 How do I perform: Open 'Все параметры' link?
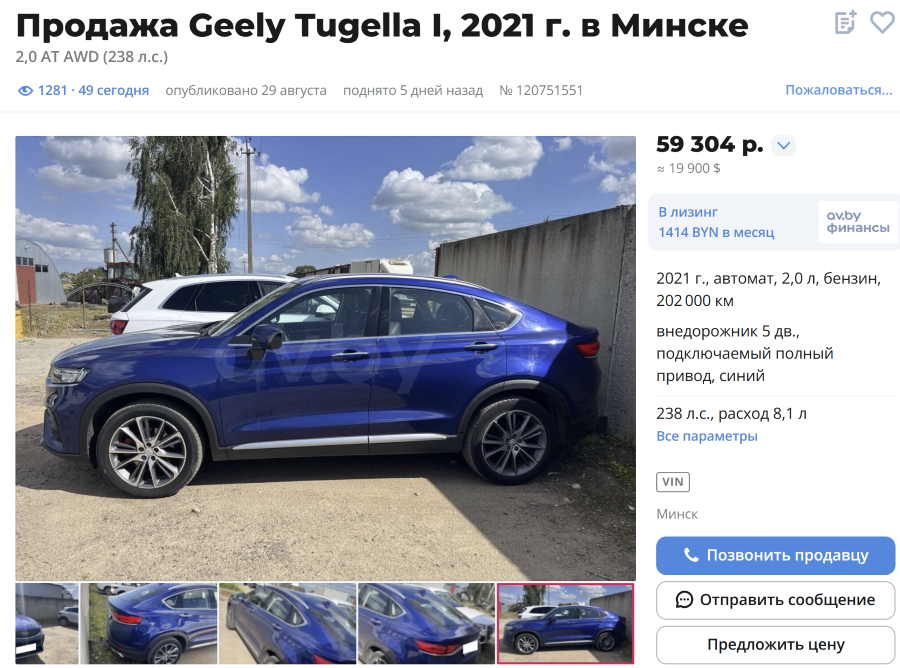[707, 436]
